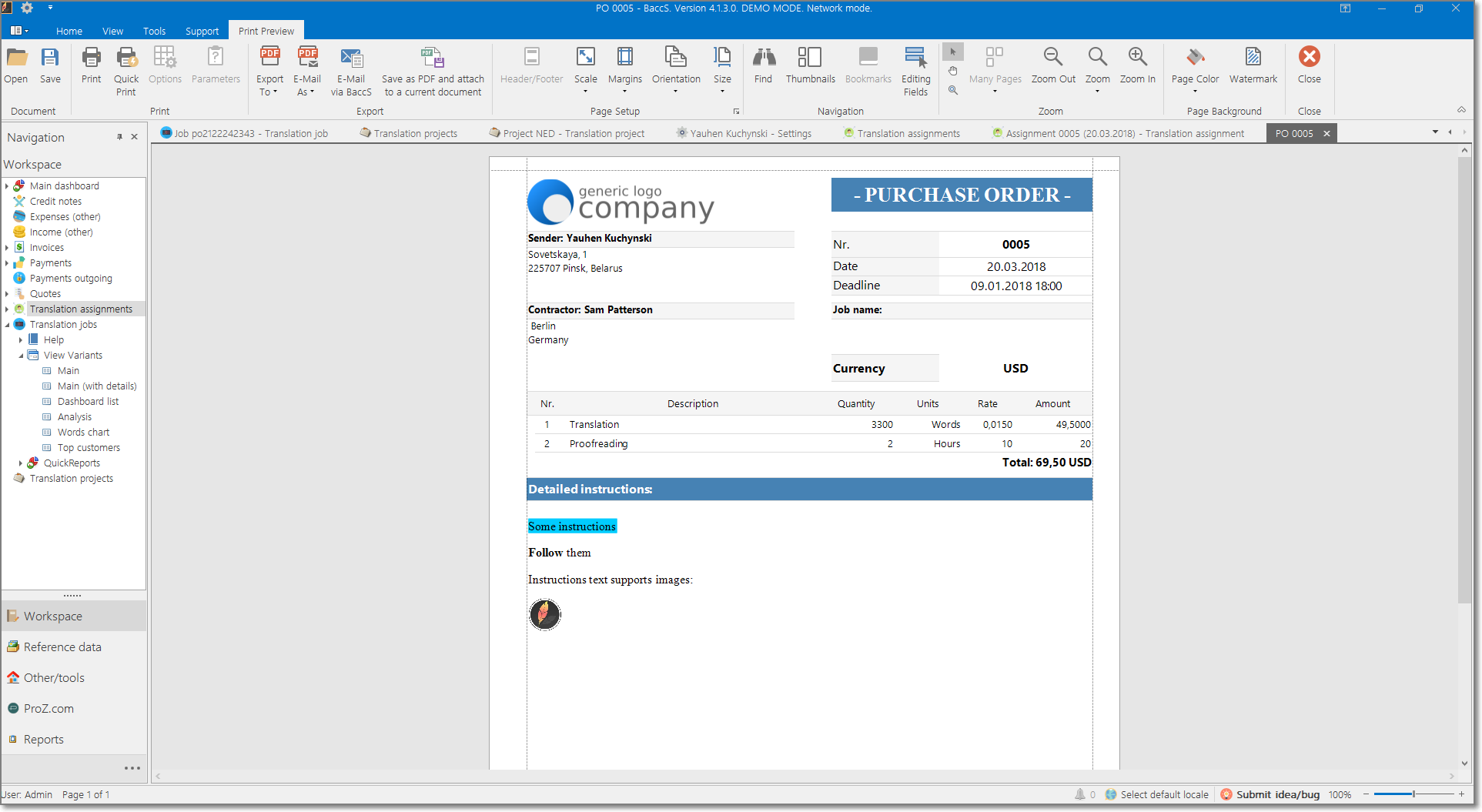1482x812 pixels.
Task: Click the zoom slider handle in status bar
Action: (x=1413, y=794)
